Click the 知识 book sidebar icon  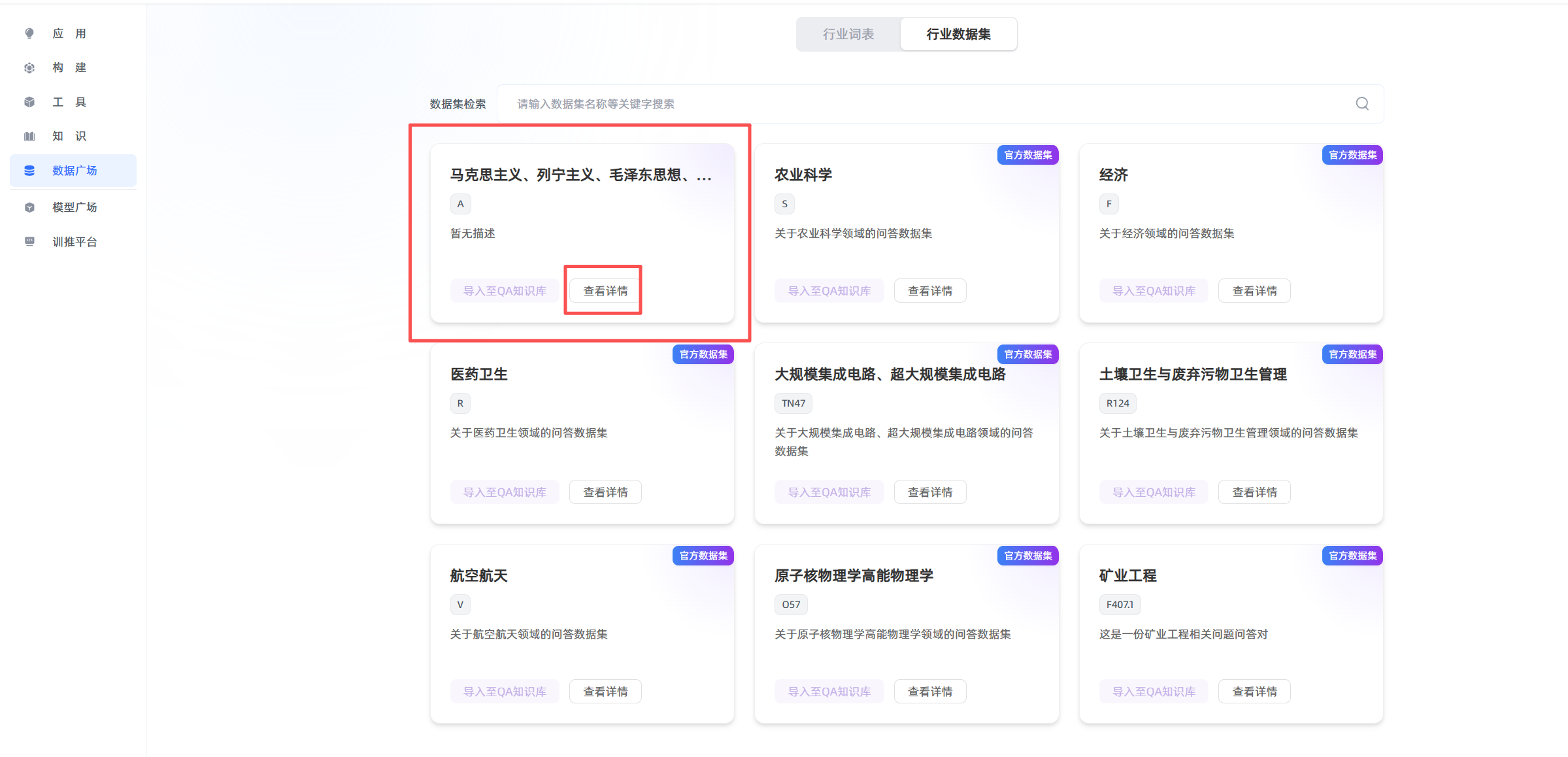[x=29, y=136]
